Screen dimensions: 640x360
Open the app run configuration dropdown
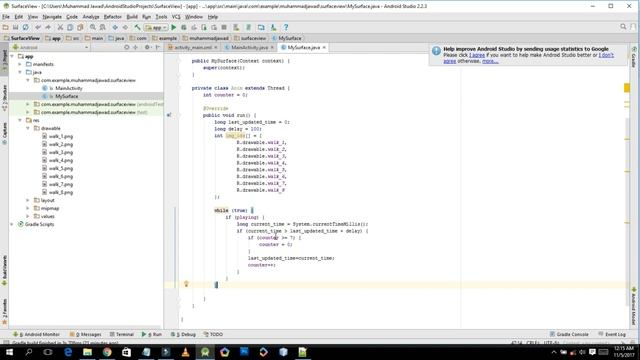pos(156,27)
